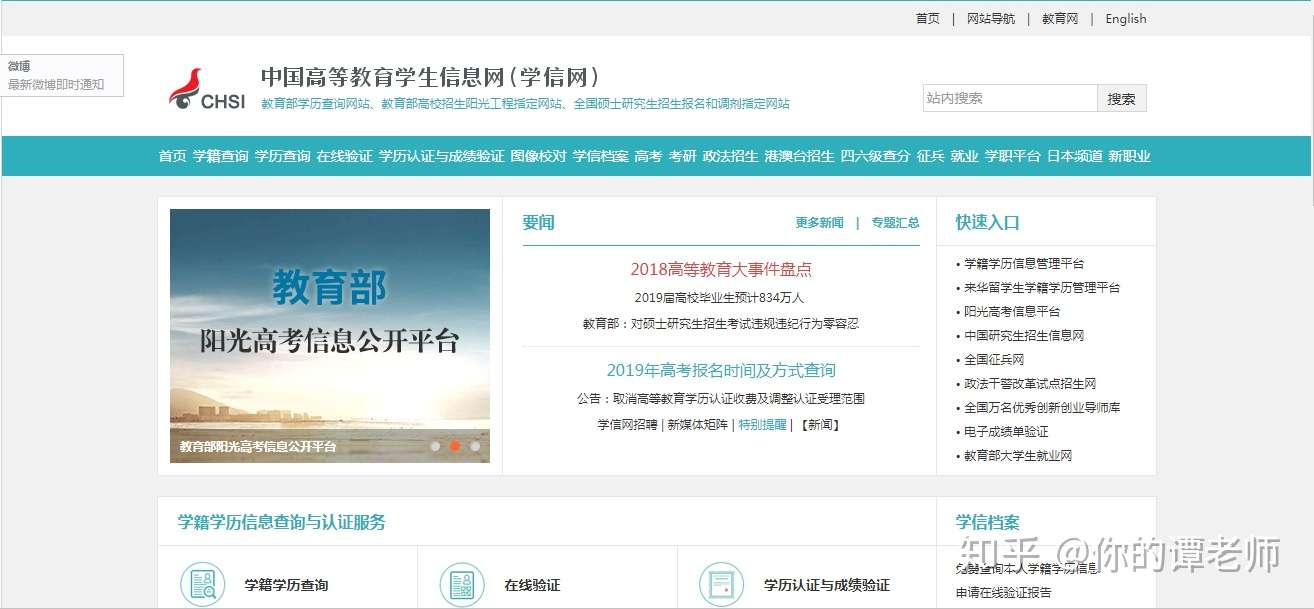Click the active orange carousel dot
The width and height of the screenshot is (1314, 609).
pos(453,444)
